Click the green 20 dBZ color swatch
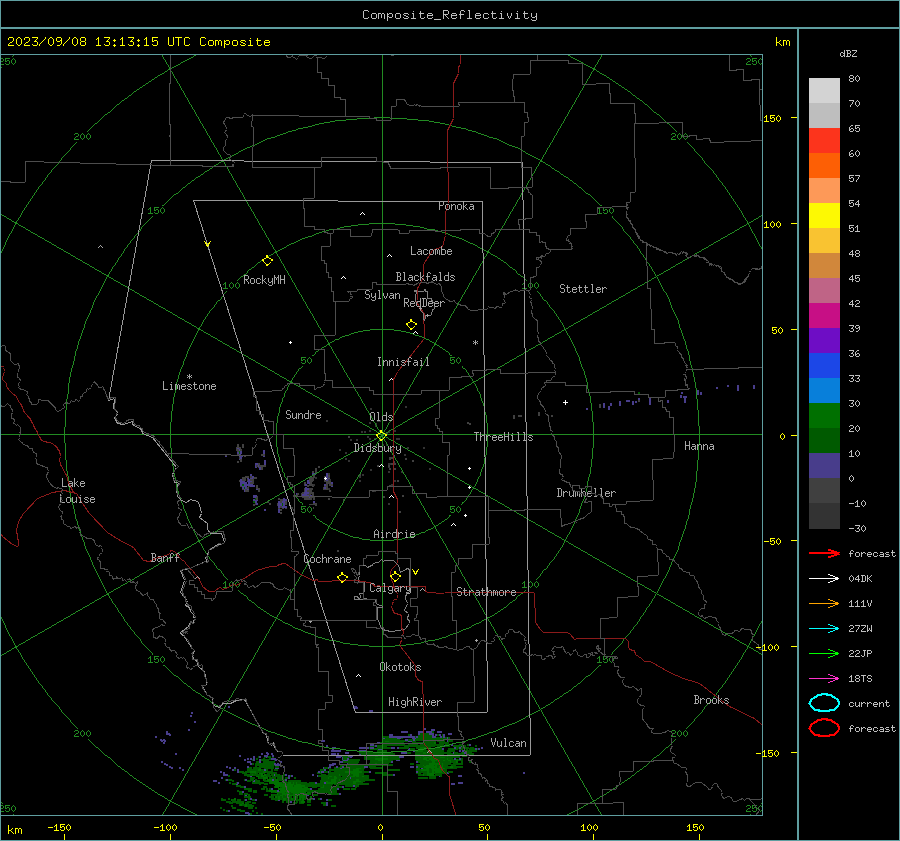 (x=824, y=416)
